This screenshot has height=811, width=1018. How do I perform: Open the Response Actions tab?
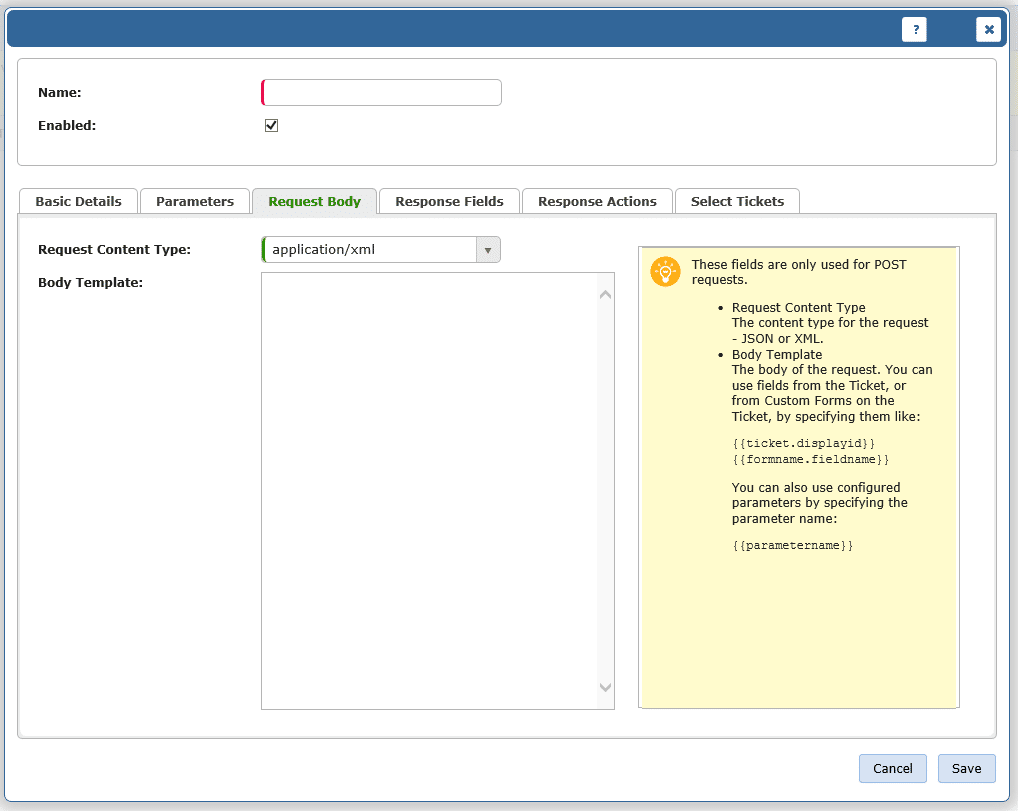[597, 201]
